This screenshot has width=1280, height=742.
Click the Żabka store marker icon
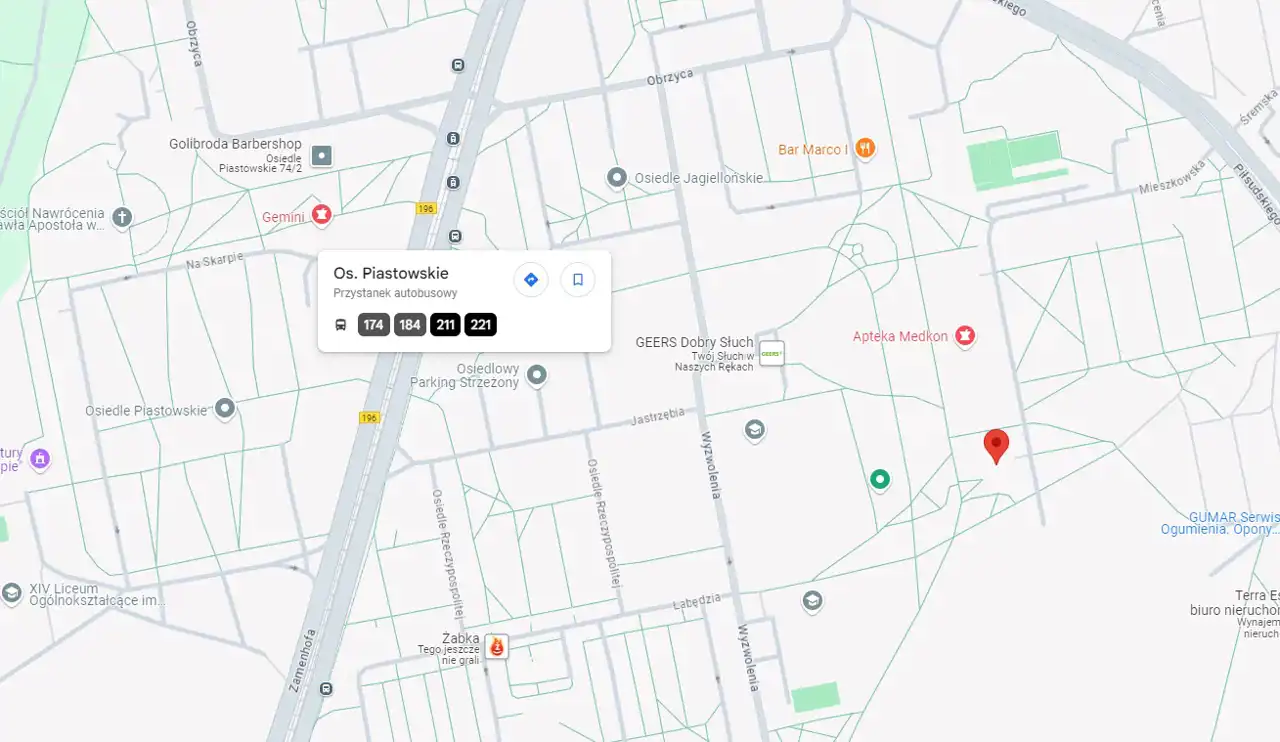click(496, 646)
